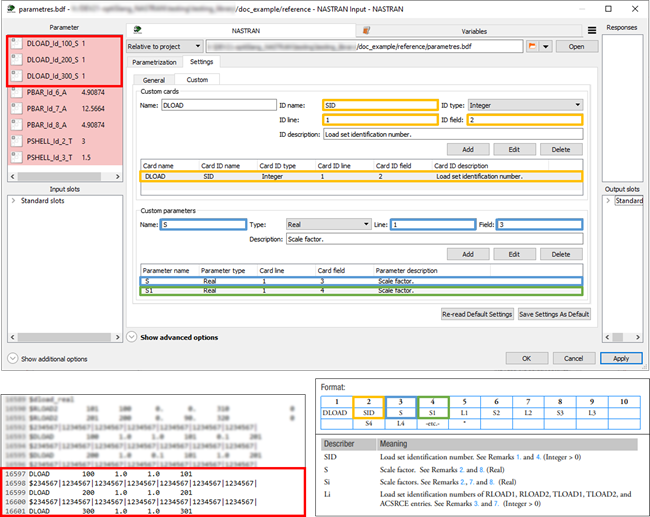This screenshot has height=517, width=650.
Task: Expand the Standard slots tree in Input slots
Action: [13, 201]
